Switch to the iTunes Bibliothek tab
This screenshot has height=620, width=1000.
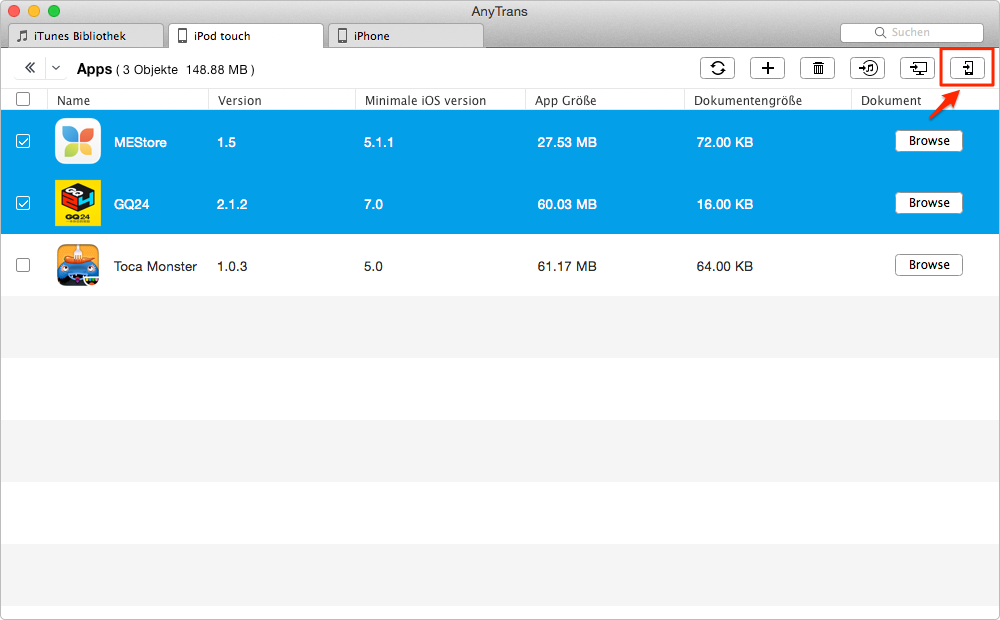pyautogui.click(x=86, y=36)
